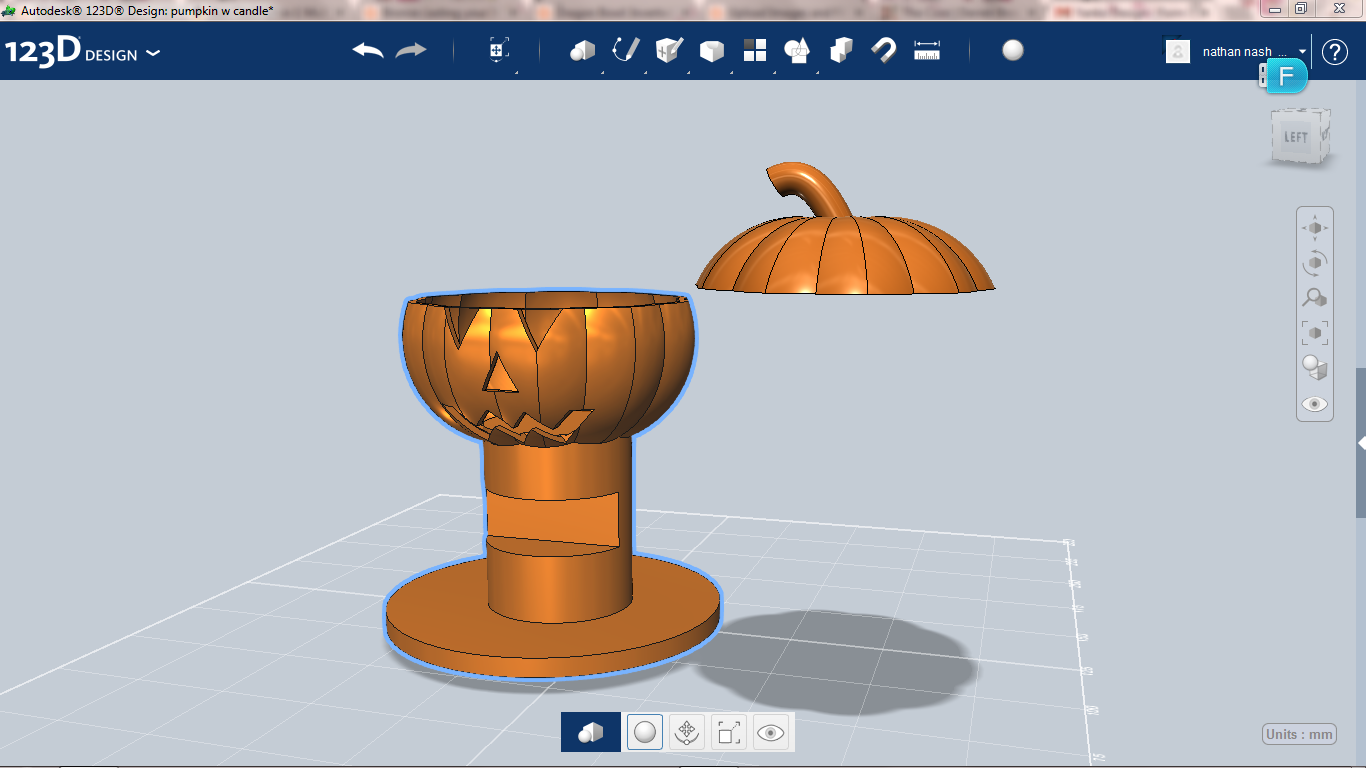Select the Magnify zoom icon on right navigation bar
Viewport: 1366px width, 768px height.
click(1314, 297)
